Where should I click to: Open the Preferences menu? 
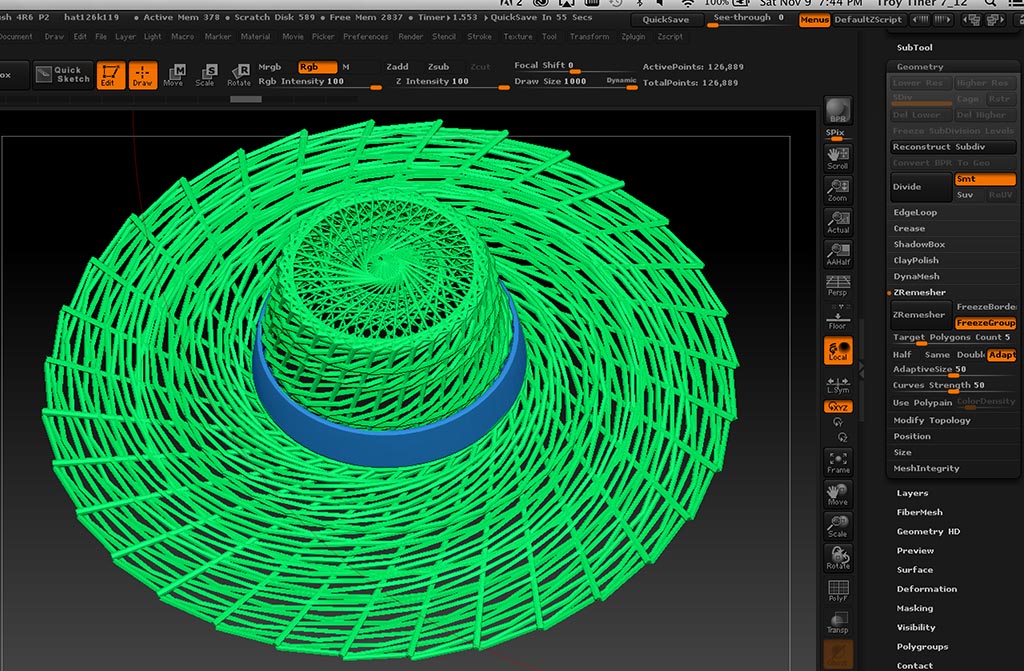pyautogui.click(x=366, y=37)
